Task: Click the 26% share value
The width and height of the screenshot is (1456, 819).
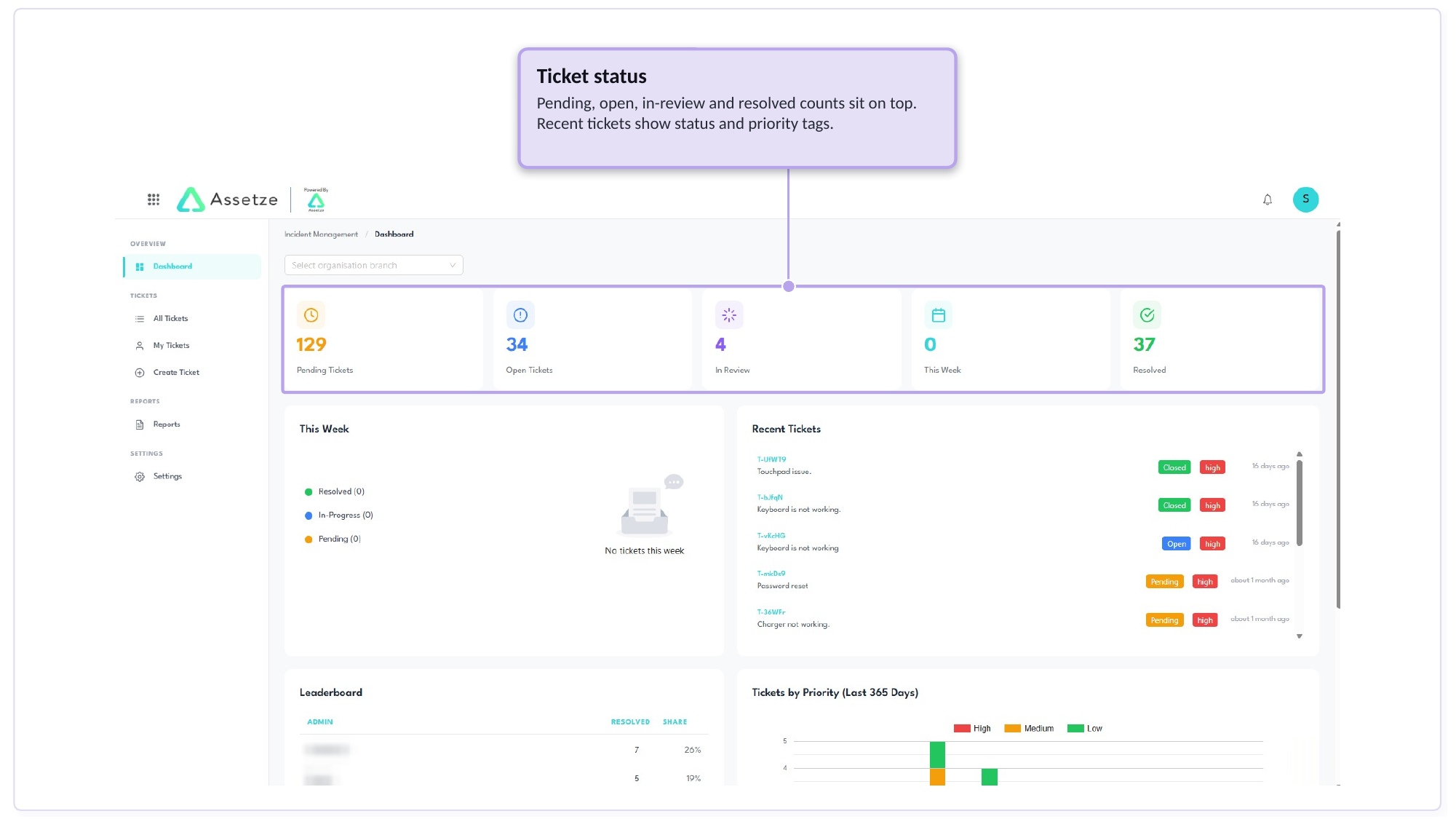Action: click(x=693, y=750)
